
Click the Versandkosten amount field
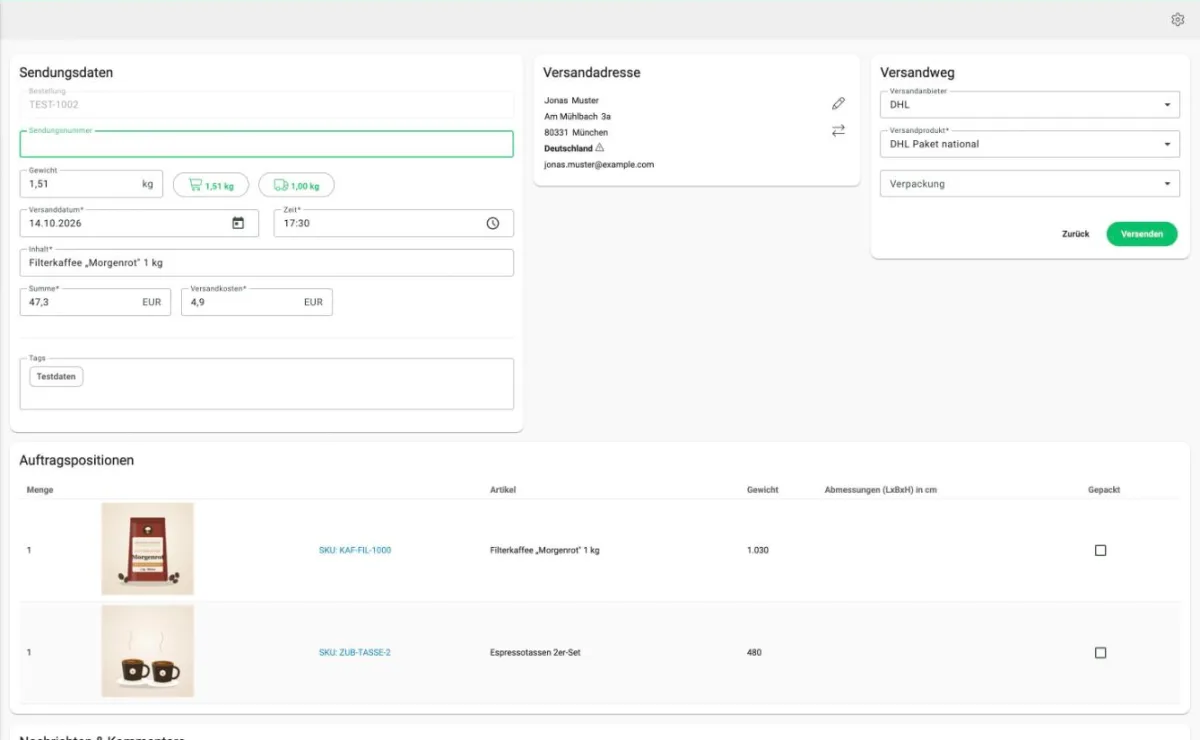tap(257, 302)
